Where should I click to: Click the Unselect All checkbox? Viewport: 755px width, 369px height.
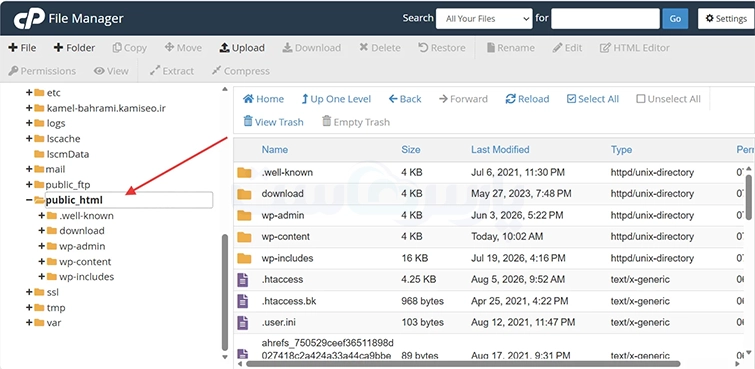tap(640, 99)
